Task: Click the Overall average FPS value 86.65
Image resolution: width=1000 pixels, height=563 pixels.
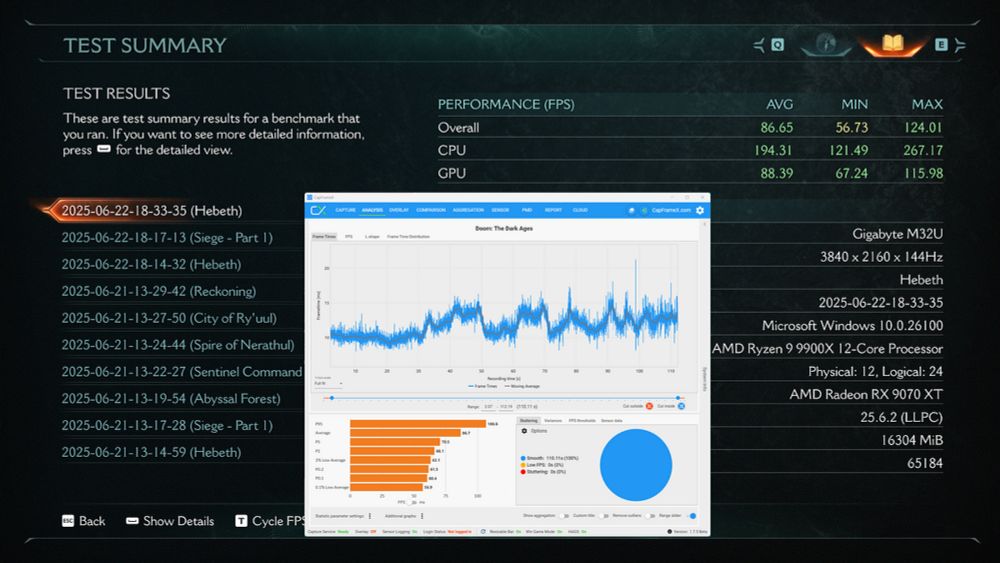Action: click(x=776, y=128)
